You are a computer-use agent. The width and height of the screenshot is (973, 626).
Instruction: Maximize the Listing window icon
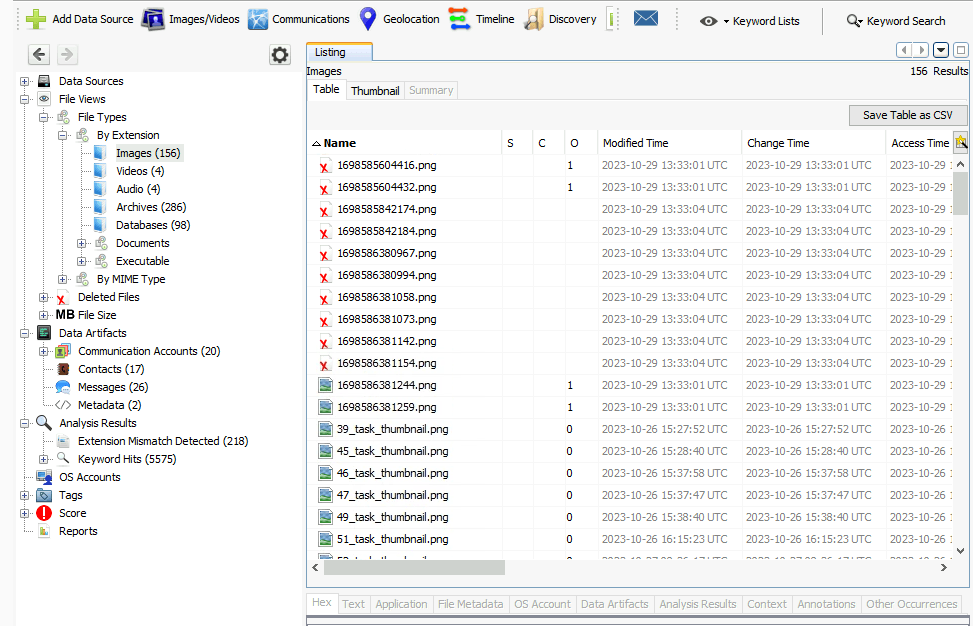coord(961,50)
